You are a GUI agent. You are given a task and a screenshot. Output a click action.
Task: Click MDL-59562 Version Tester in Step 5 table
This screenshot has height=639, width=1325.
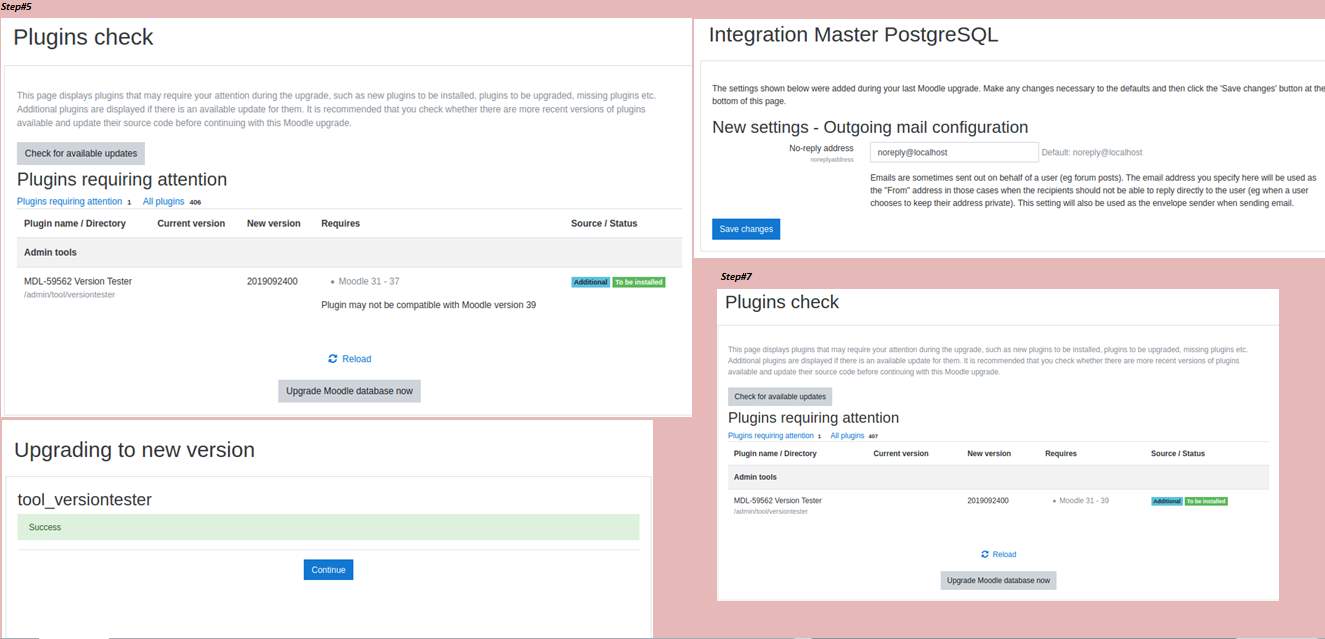pyautogui.click(x=78, y=281)
